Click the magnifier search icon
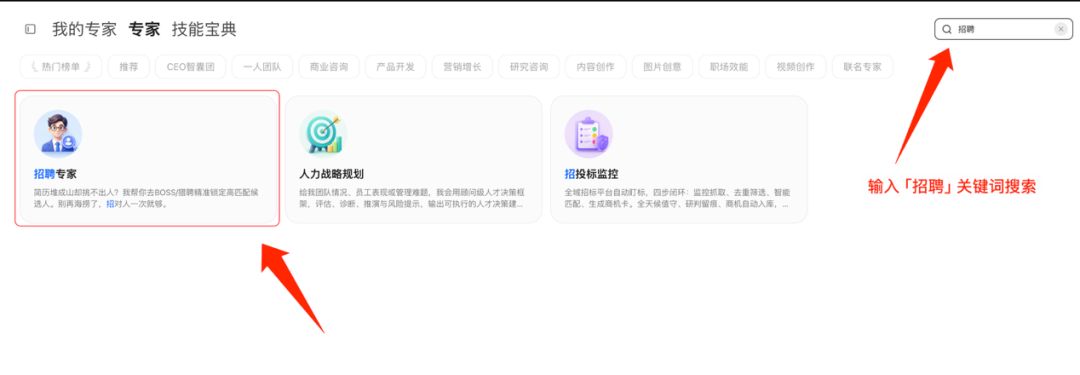This screenshot has height=375, width=1080. 947,29
